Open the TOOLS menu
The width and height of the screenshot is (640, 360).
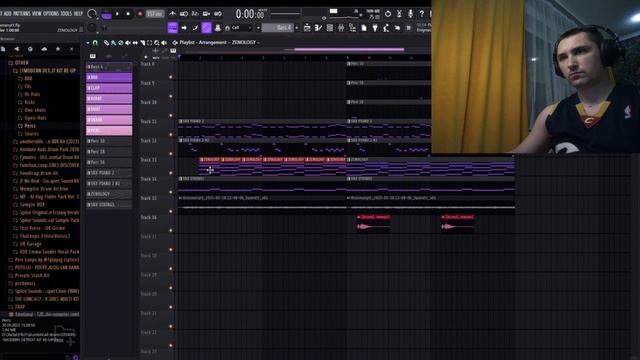click(x=66, y=13)
